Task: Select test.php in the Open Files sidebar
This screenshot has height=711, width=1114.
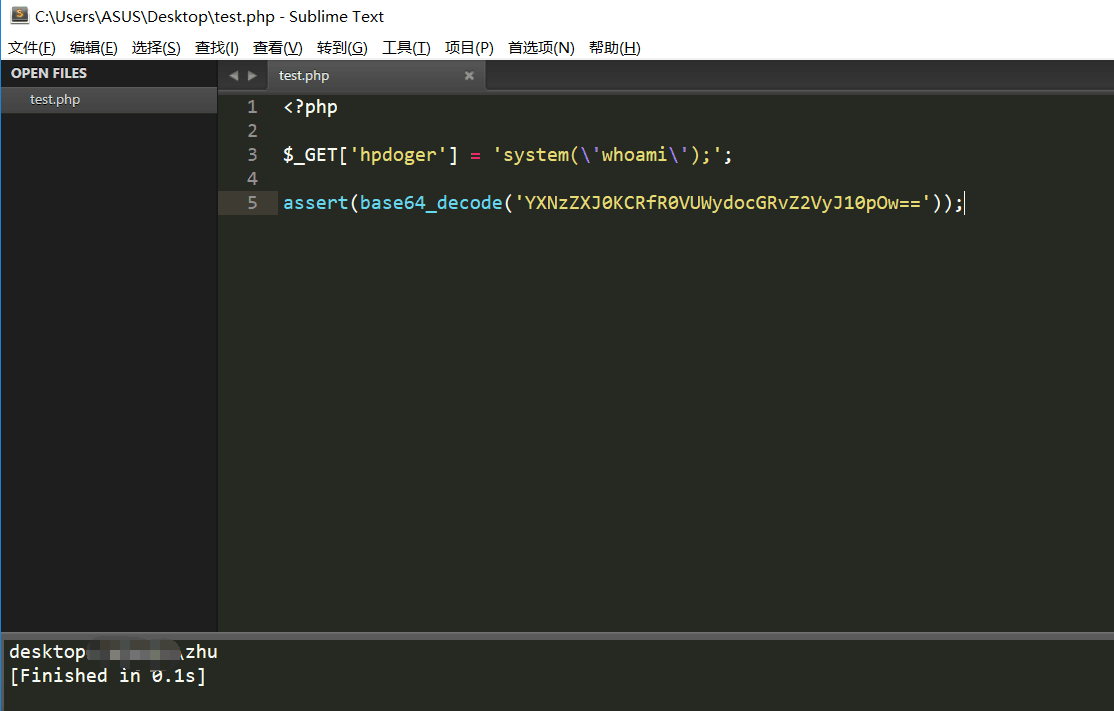Action: (109, 99)
